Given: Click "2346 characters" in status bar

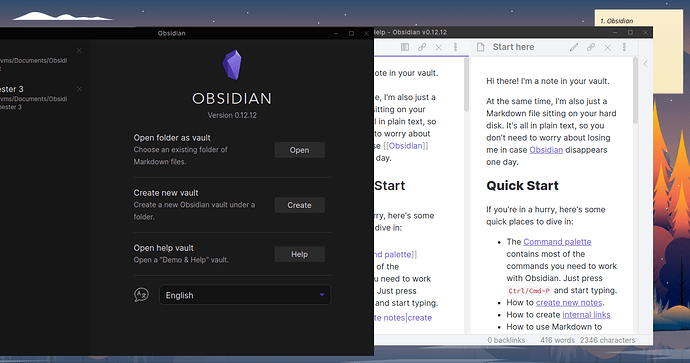Looking at the screenshot, I should tap(607, 340).
